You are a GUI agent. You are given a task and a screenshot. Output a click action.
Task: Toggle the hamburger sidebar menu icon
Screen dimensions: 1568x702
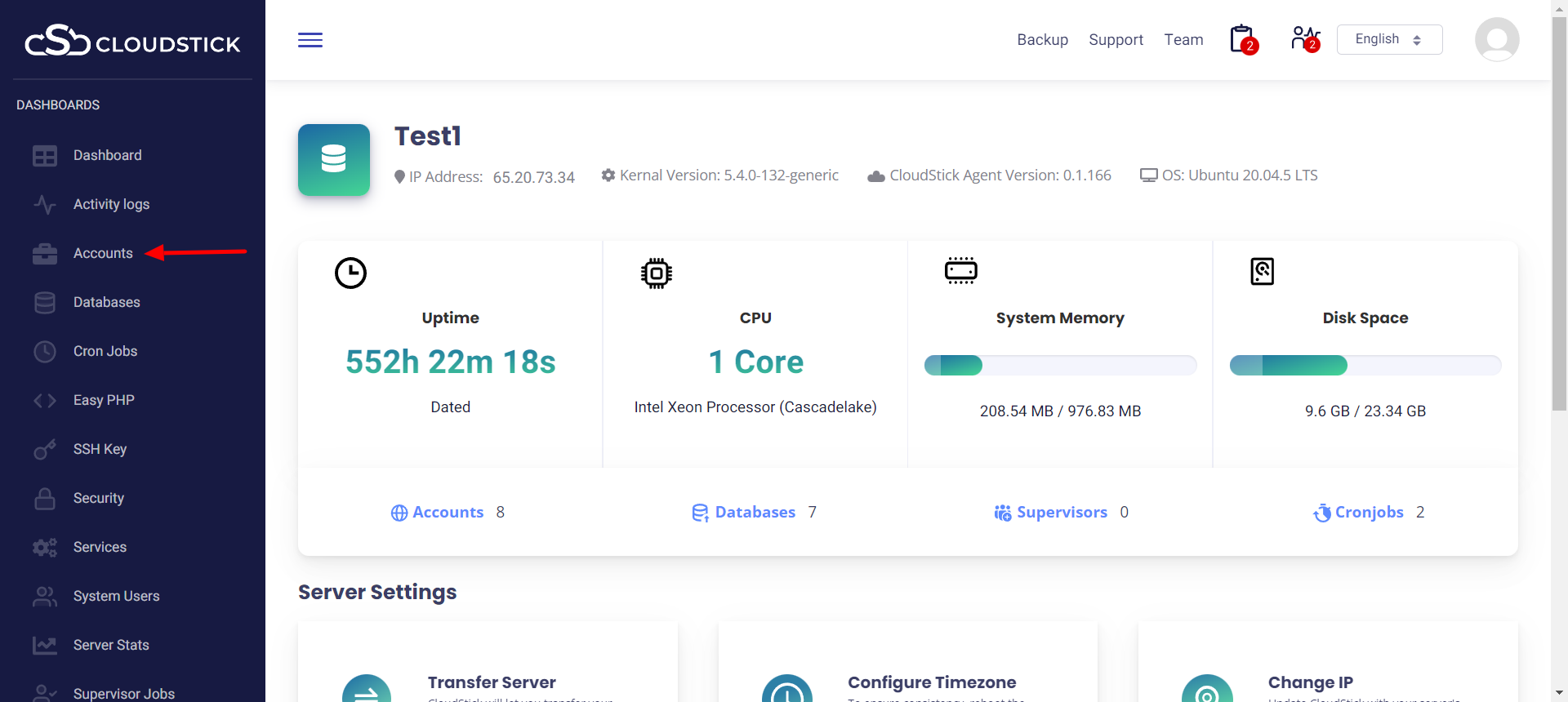[310, 40]
